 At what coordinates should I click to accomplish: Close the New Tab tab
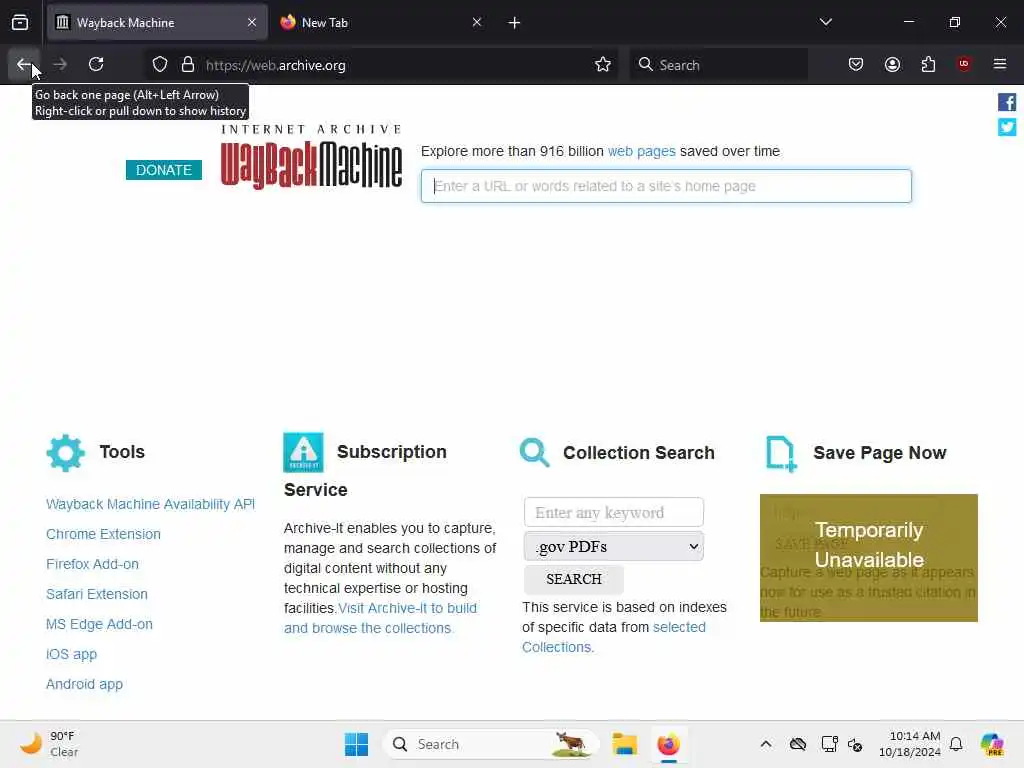click(477, 22)
